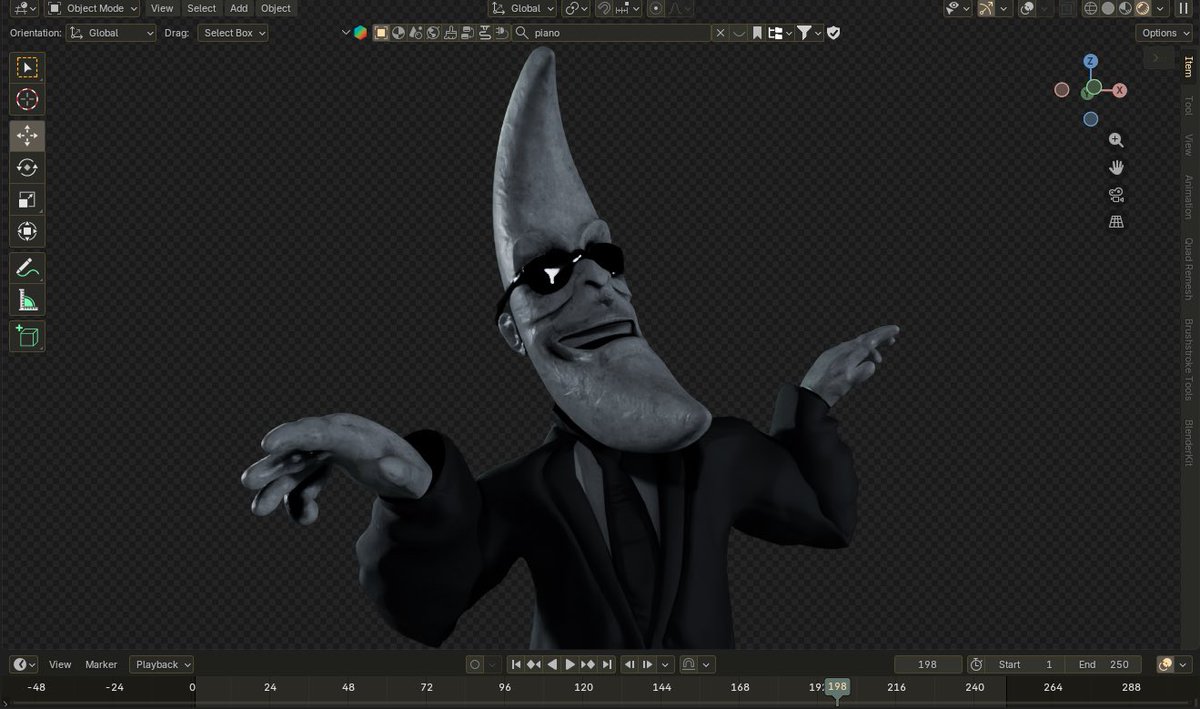
Task: Click the shield icon after filter
Action: click(834, 33)
